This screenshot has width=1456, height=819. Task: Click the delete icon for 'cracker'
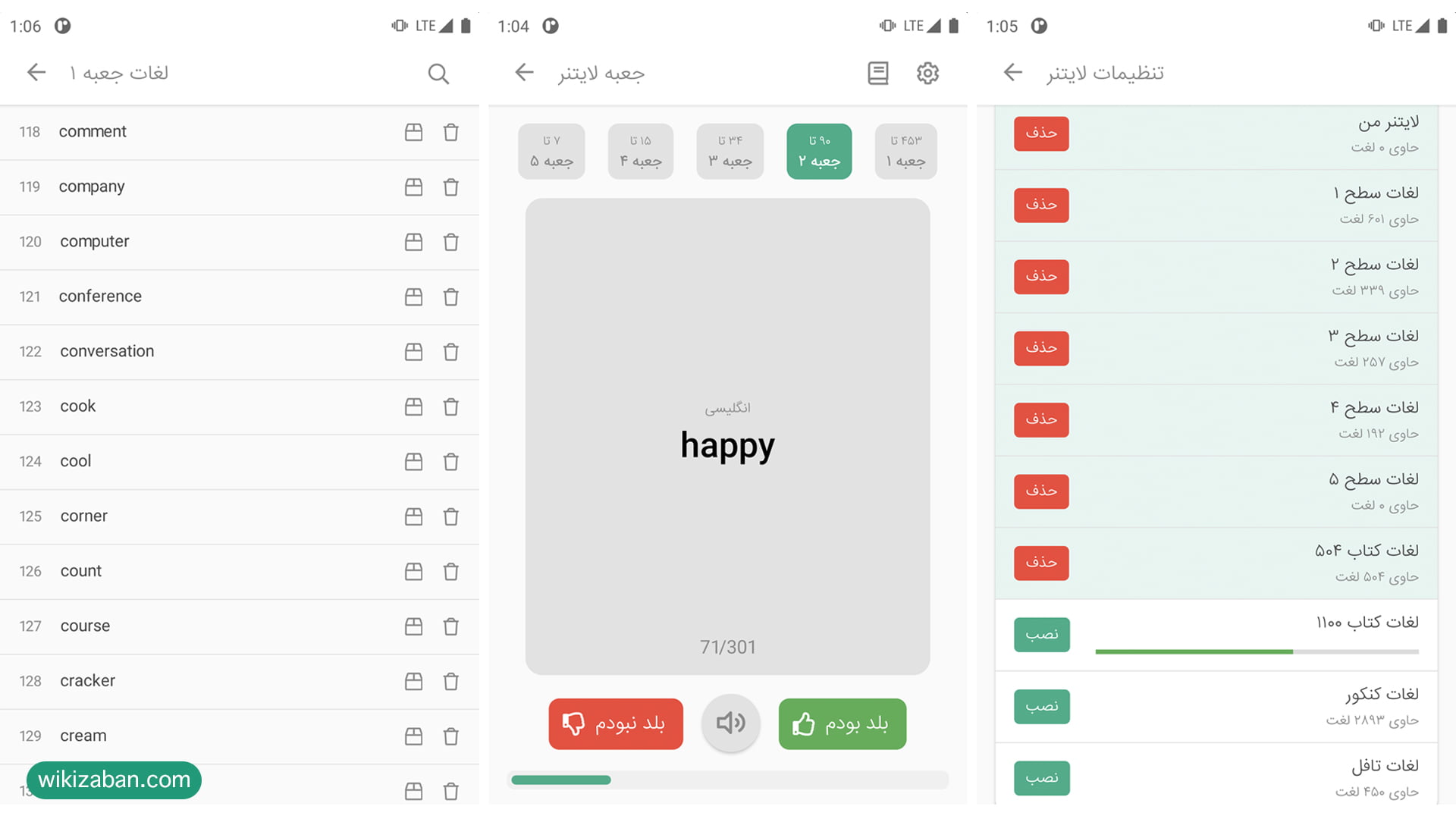click(451, 680)
